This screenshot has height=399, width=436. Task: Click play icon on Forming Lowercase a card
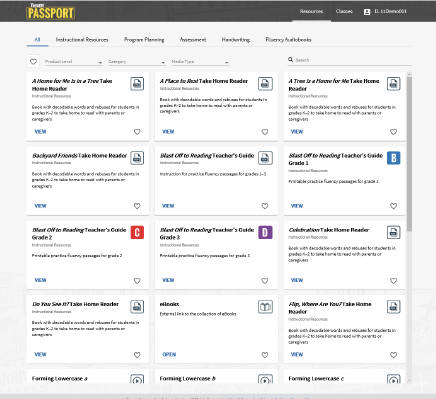point(137,379)
